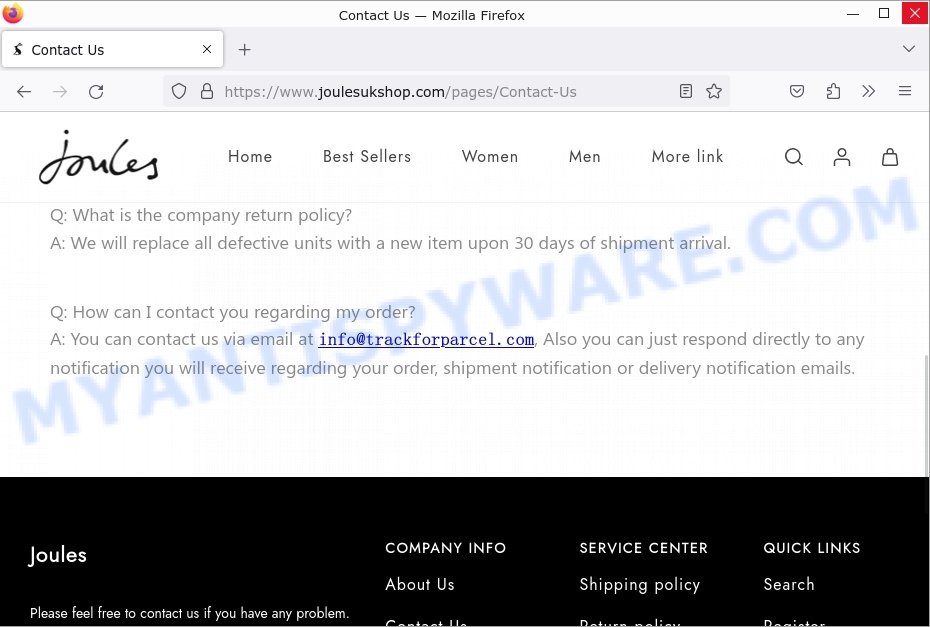The height and width of the screenshot is (627, 930).
Task: Open site search magnifier
Action: click(x=794, y=157)
